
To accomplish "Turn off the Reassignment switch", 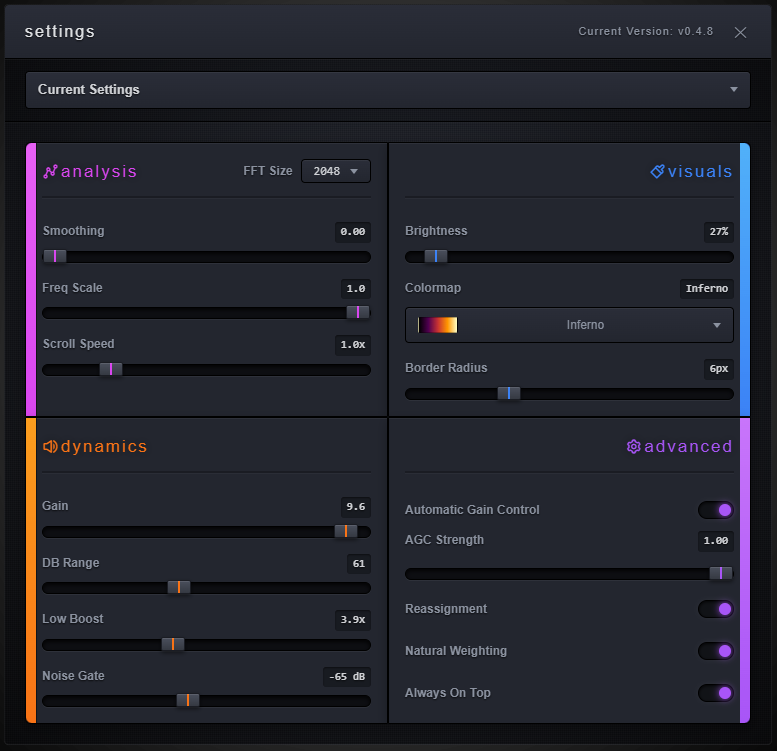I will [716, 609].
